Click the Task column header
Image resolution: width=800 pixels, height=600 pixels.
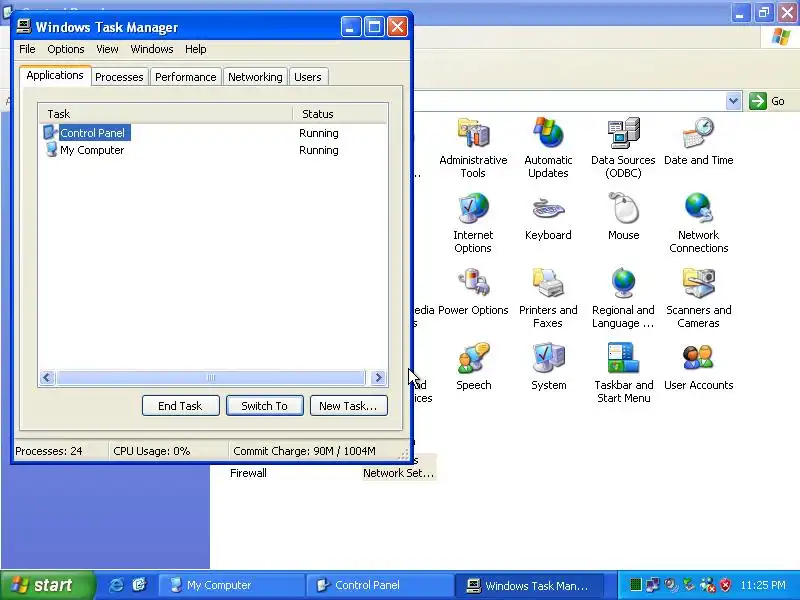[166, 114]
